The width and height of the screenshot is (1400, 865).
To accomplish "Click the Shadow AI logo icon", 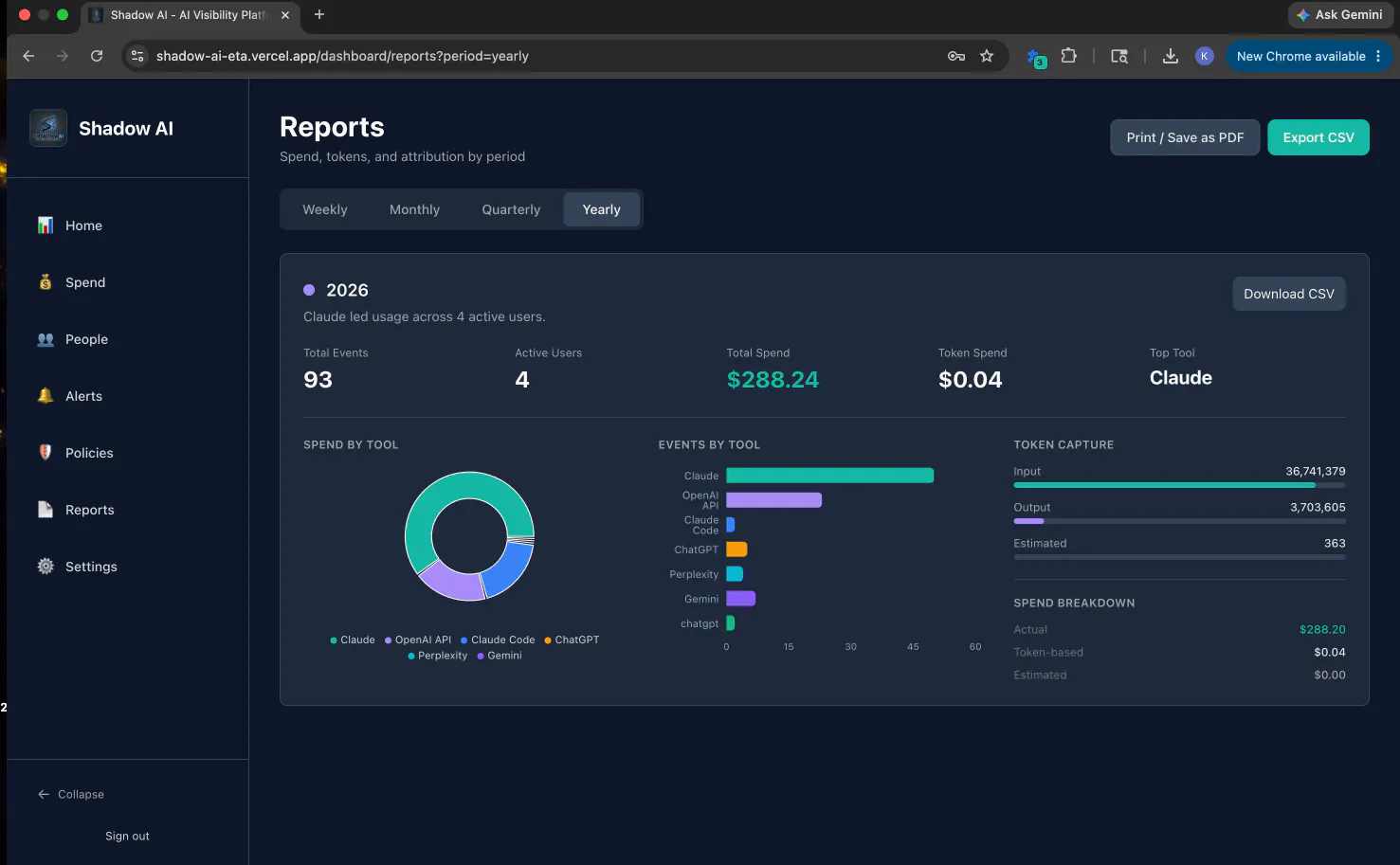I will 48,128.
